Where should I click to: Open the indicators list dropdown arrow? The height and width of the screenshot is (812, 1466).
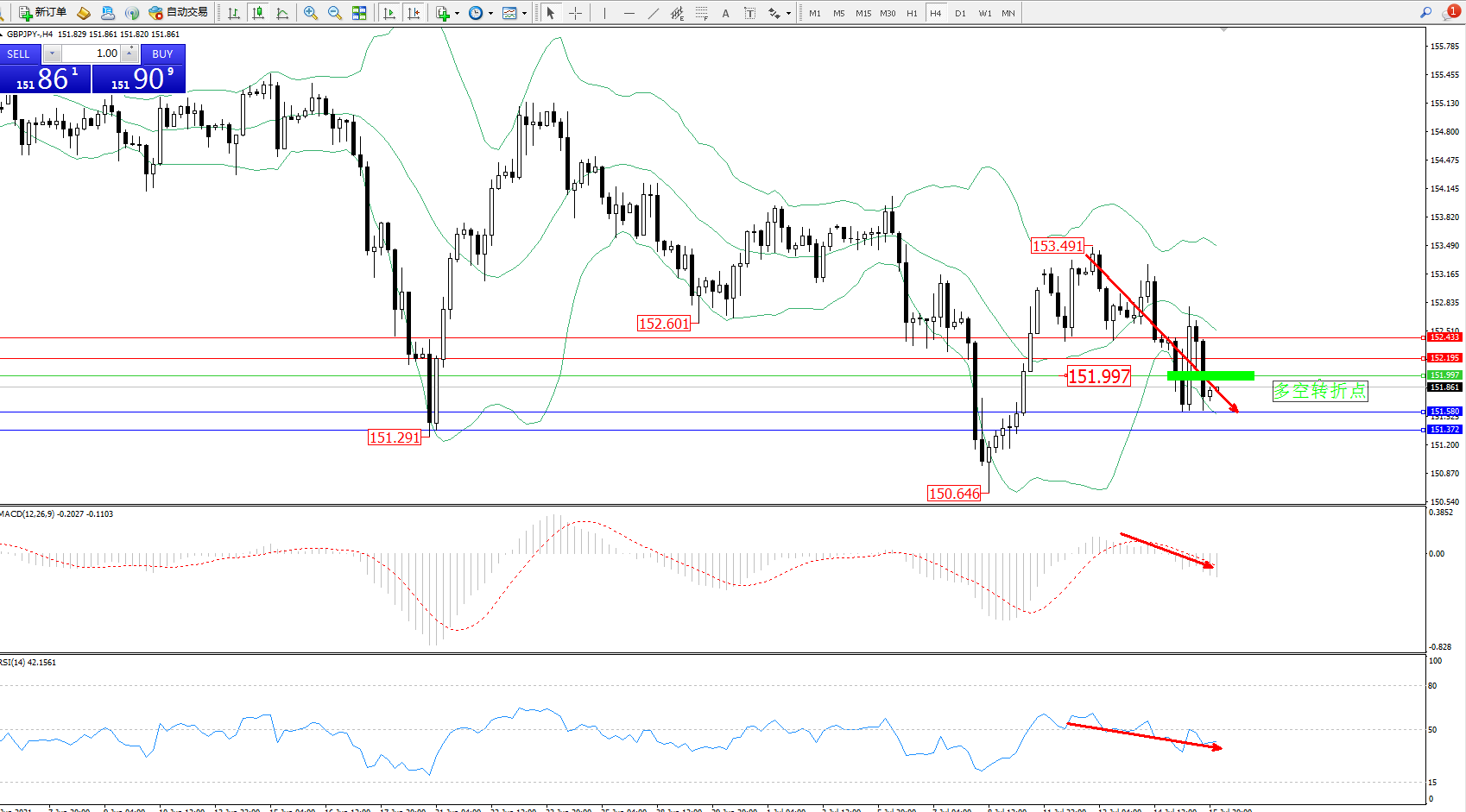[x=457, y=13]
